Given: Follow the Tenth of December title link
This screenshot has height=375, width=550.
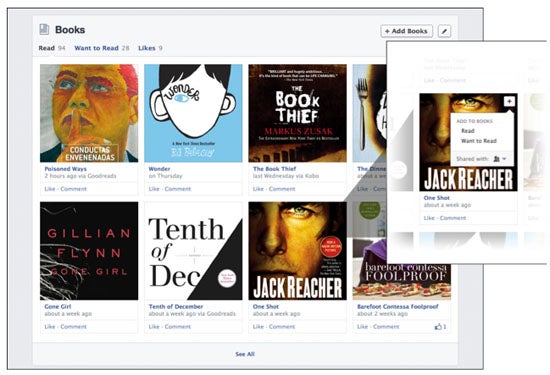Looking at the screenshot, I should (176, 307).
